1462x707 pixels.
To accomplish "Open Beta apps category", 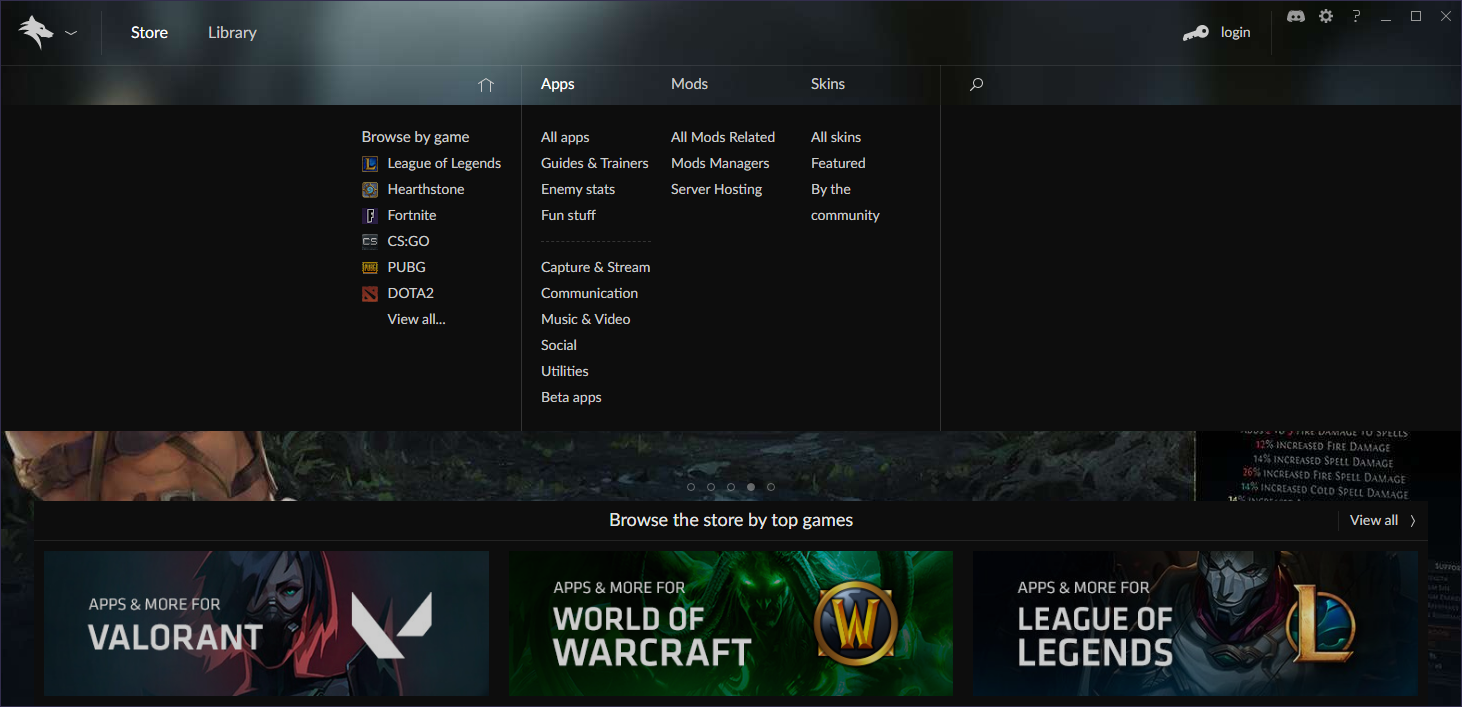I will (x=571, y=397).
